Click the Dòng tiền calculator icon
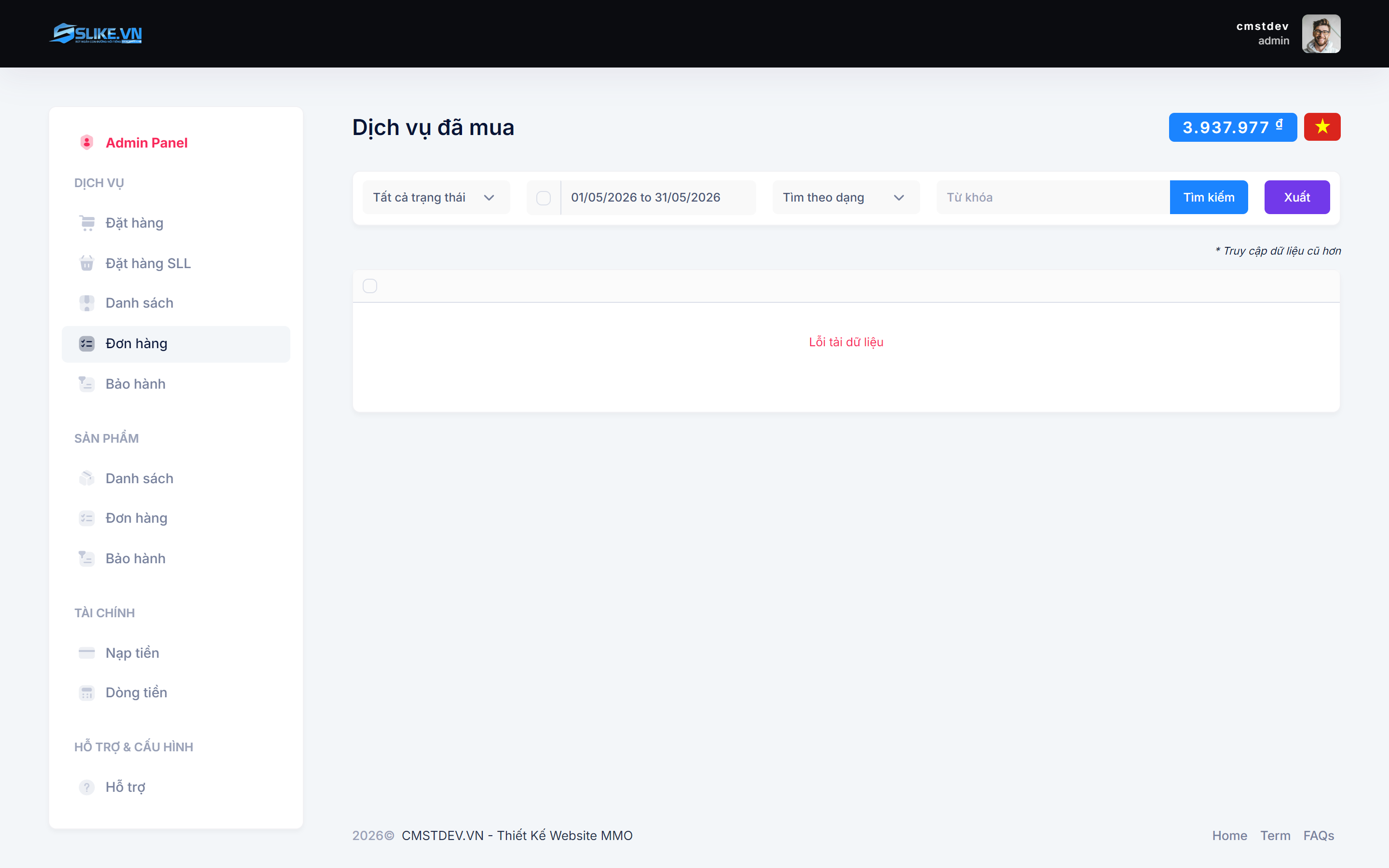The height and width of the screenshot is (868, 1389). click(x=87, y=692)
